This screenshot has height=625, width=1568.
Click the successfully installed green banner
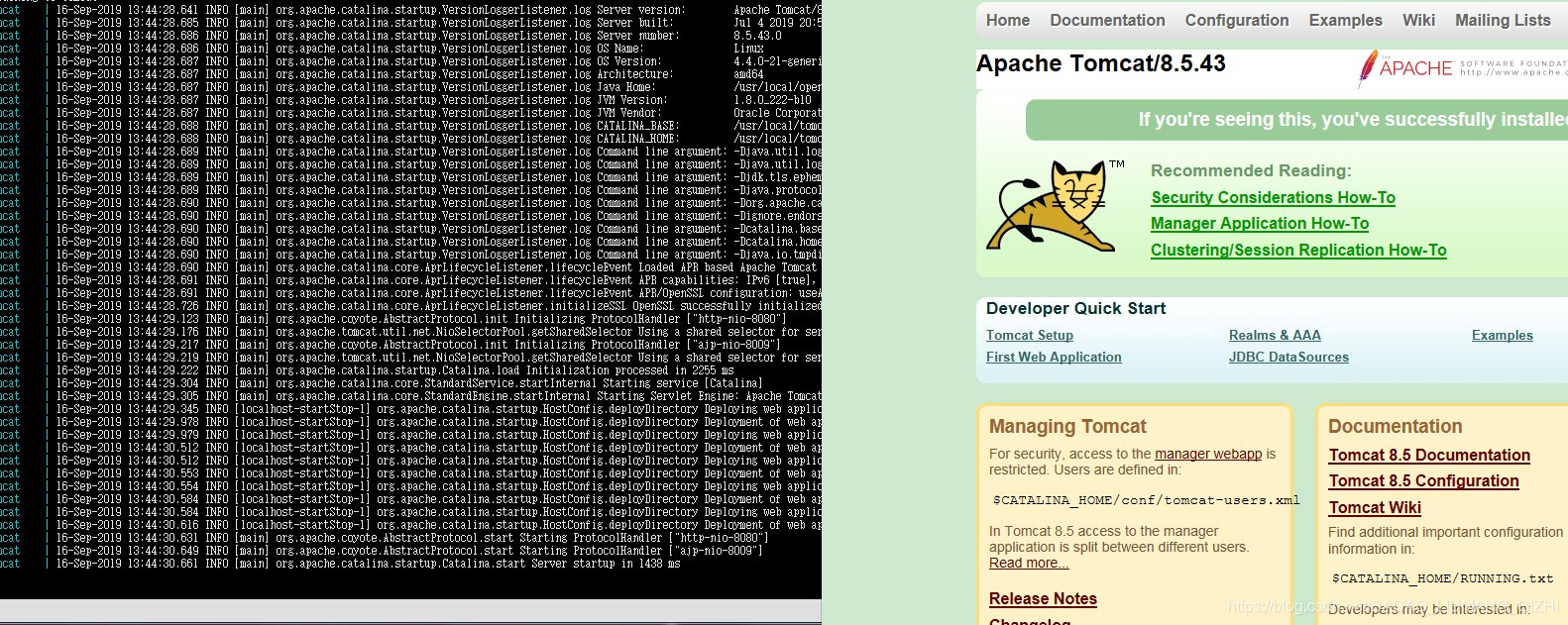click(1296, 120)
